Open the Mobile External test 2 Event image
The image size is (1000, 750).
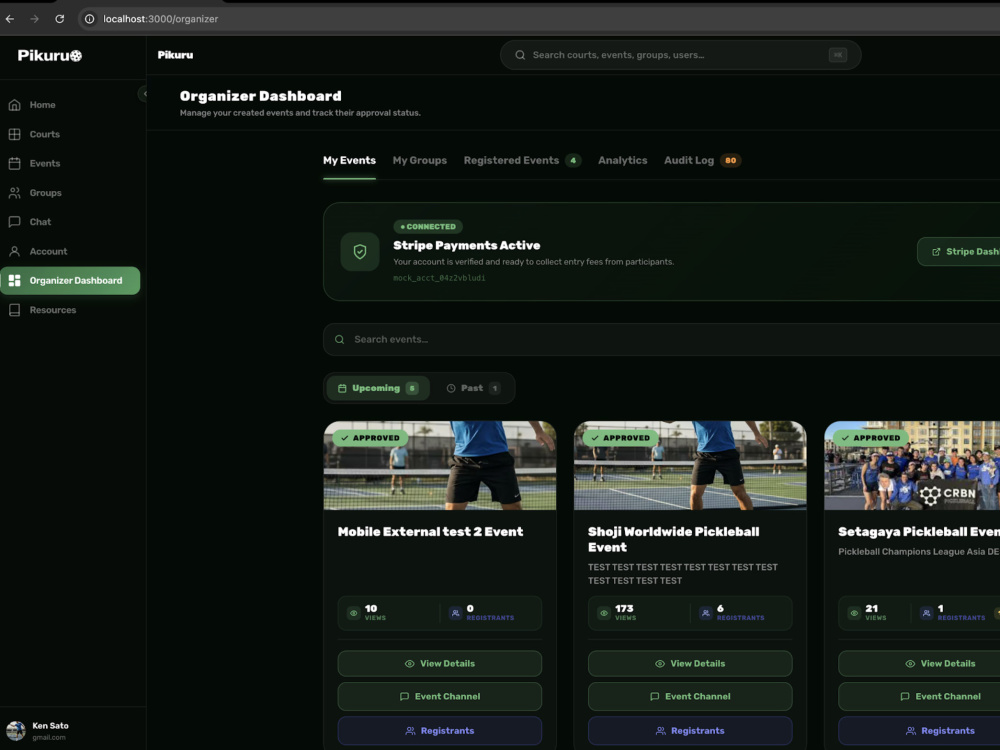[x=440, y=466]
